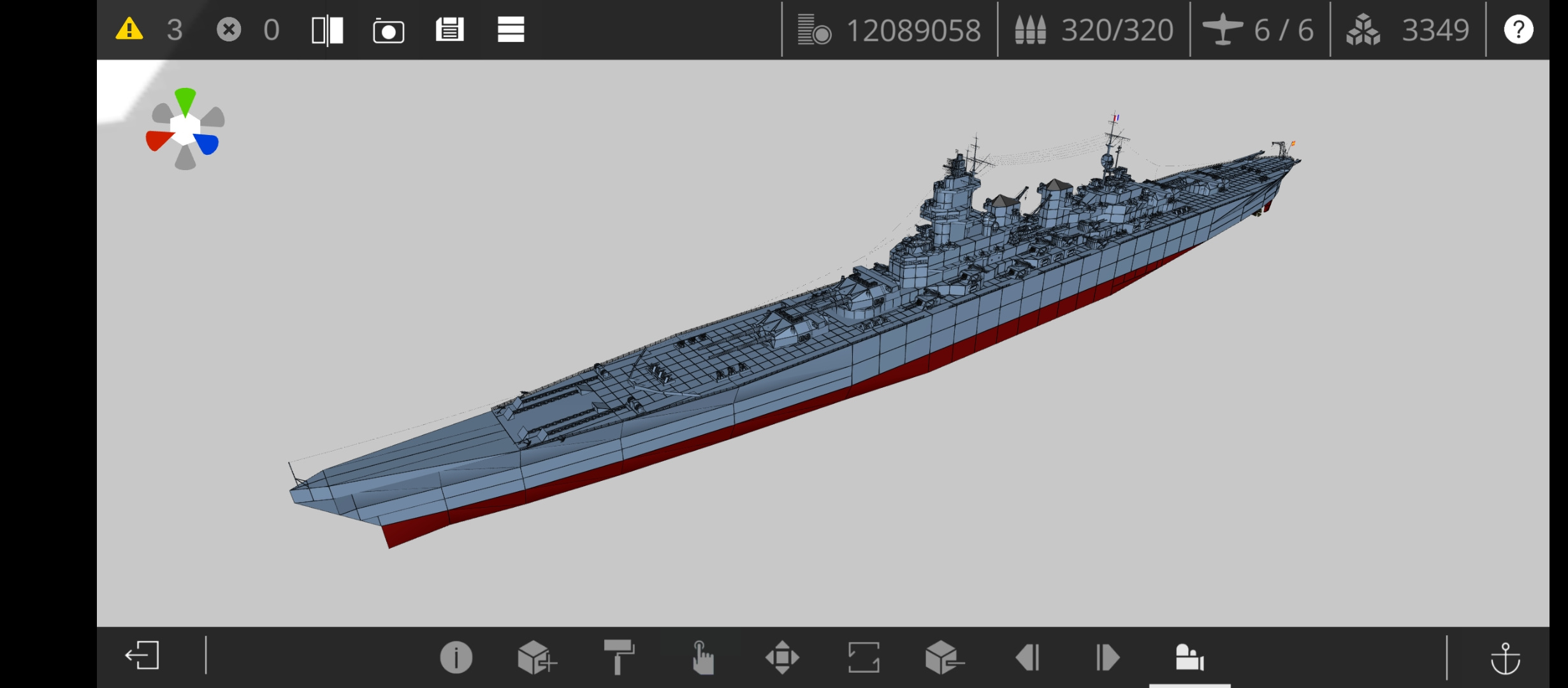Select the rotate tool
This screenshot has width=1568, height=688.
tap(864, 657)
